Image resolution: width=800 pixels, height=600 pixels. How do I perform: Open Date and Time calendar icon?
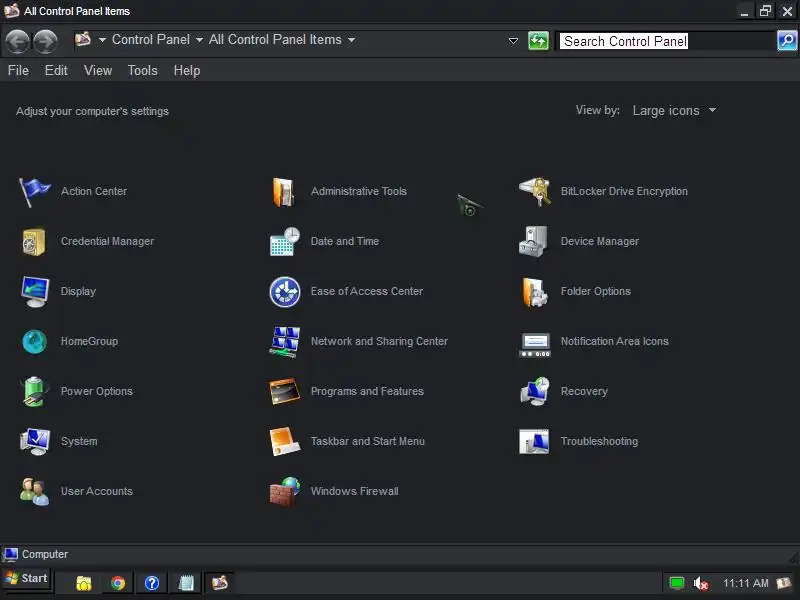click(284, 241)
